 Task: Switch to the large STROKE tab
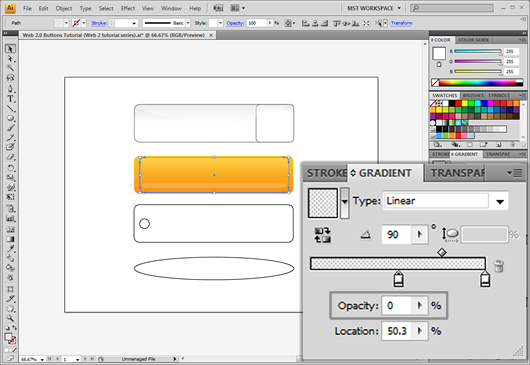326,173
